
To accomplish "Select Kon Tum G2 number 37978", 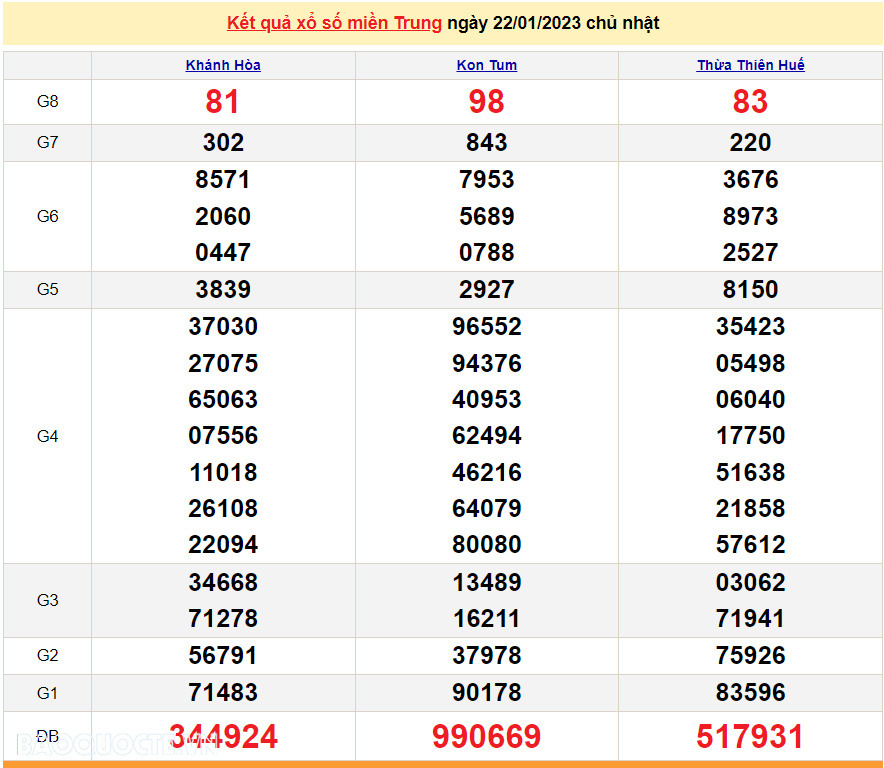I will click(487, 656).
